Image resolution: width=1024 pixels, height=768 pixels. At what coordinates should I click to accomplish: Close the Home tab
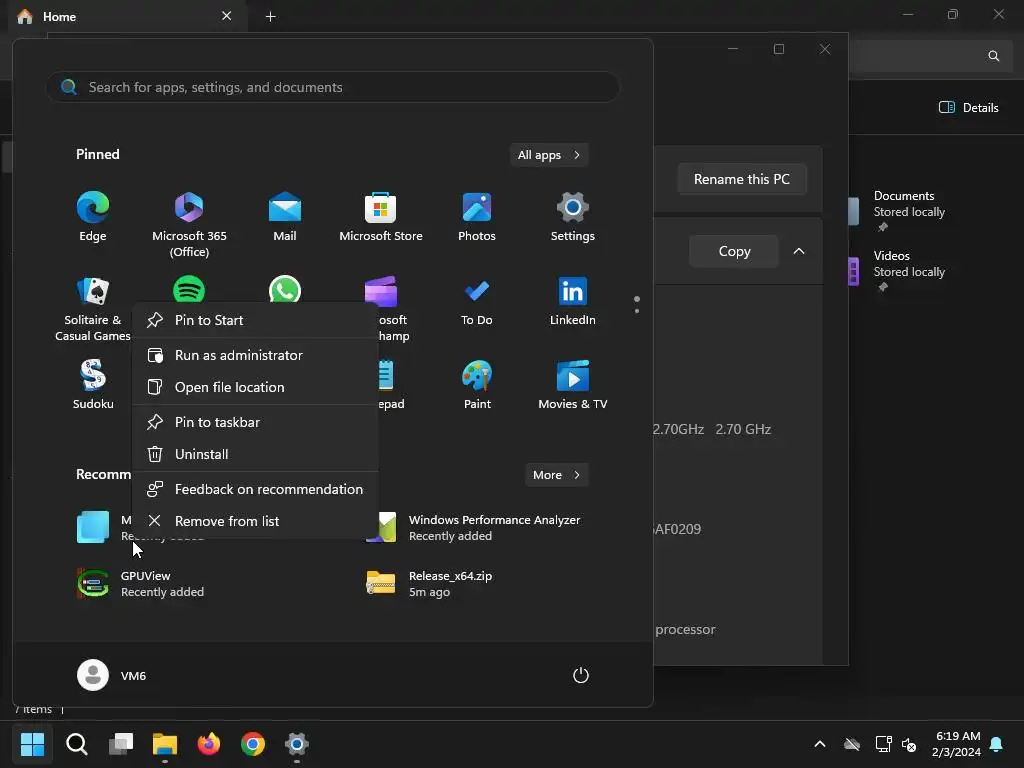[x=227, y=16]
